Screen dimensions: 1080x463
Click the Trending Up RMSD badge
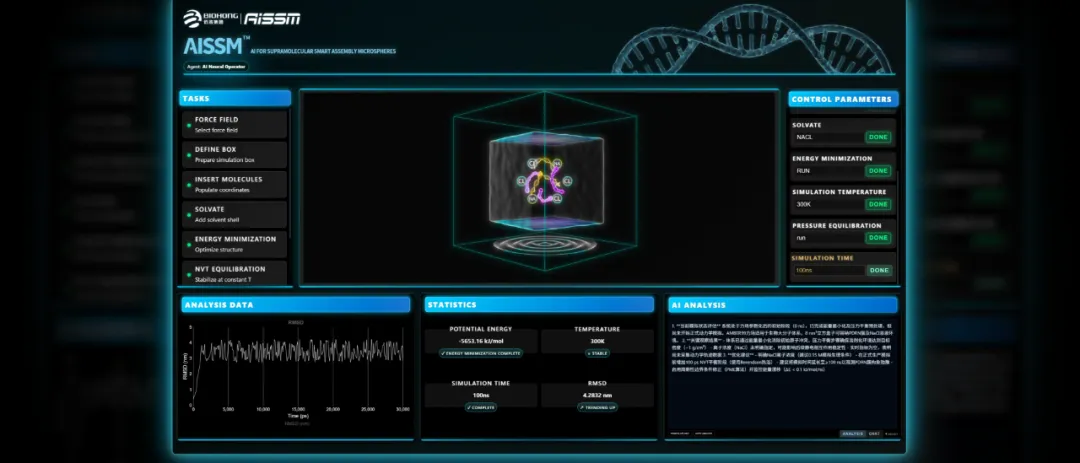coord(597,407)
